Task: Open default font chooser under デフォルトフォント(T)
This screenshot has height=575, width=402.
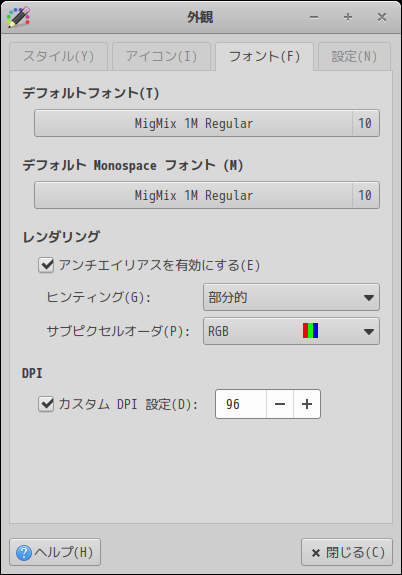Action: tap(207, 123)
